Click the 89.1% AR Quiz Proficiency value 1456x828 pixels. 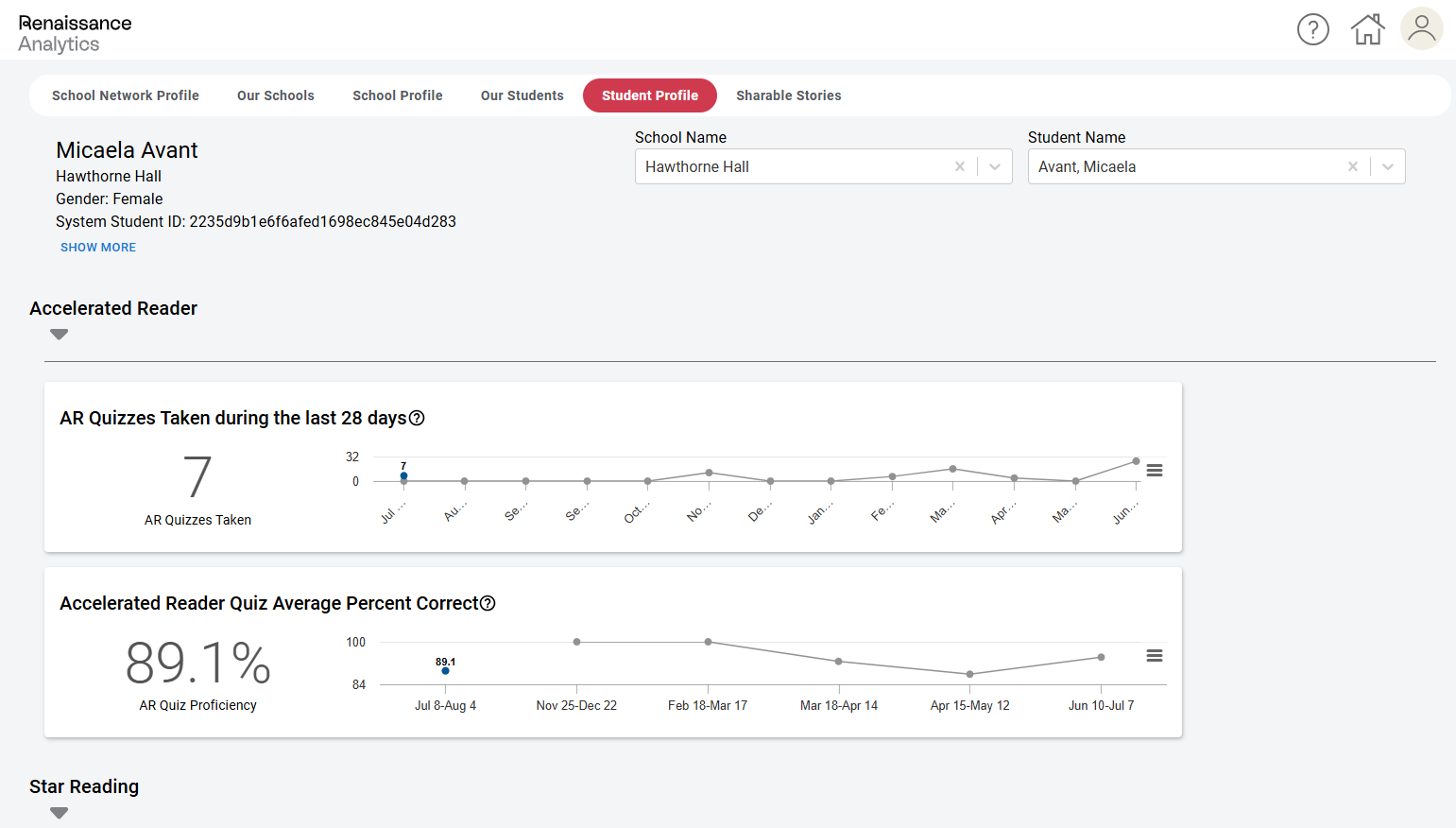coord(198,663)
